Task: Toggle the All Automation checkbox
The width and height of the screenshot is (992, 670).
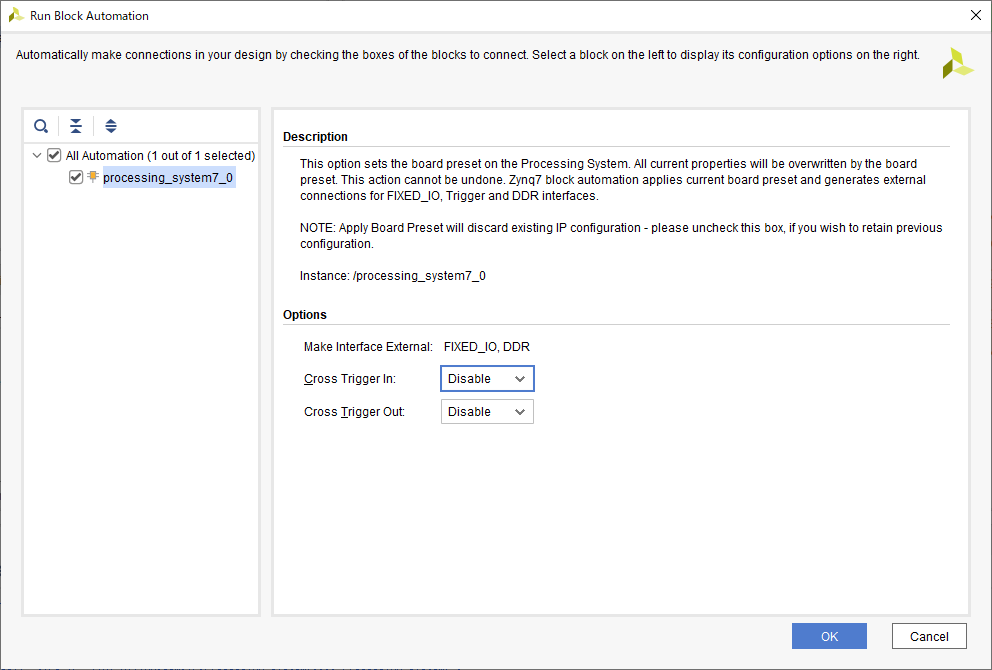Action: pyautogui.click(x=54, y=156)
